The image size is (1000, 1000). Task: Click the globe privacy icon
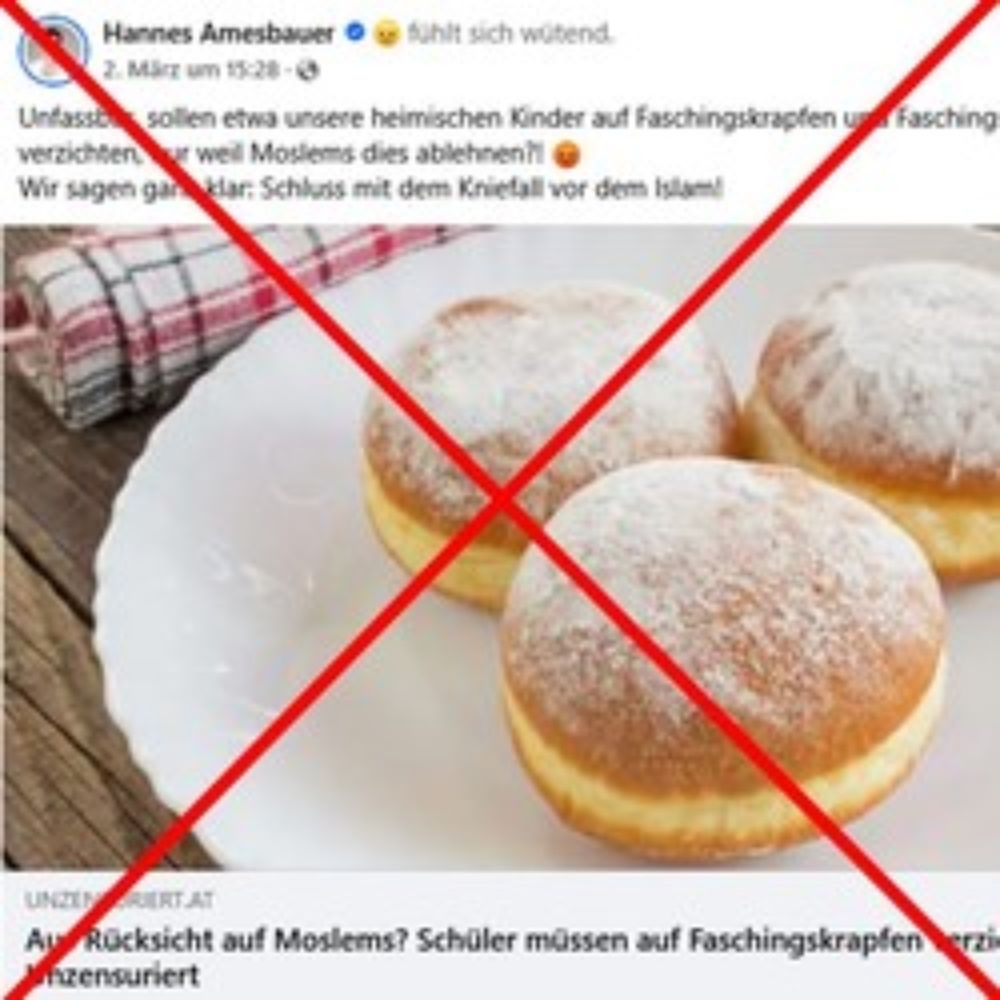tap(308, 70)
